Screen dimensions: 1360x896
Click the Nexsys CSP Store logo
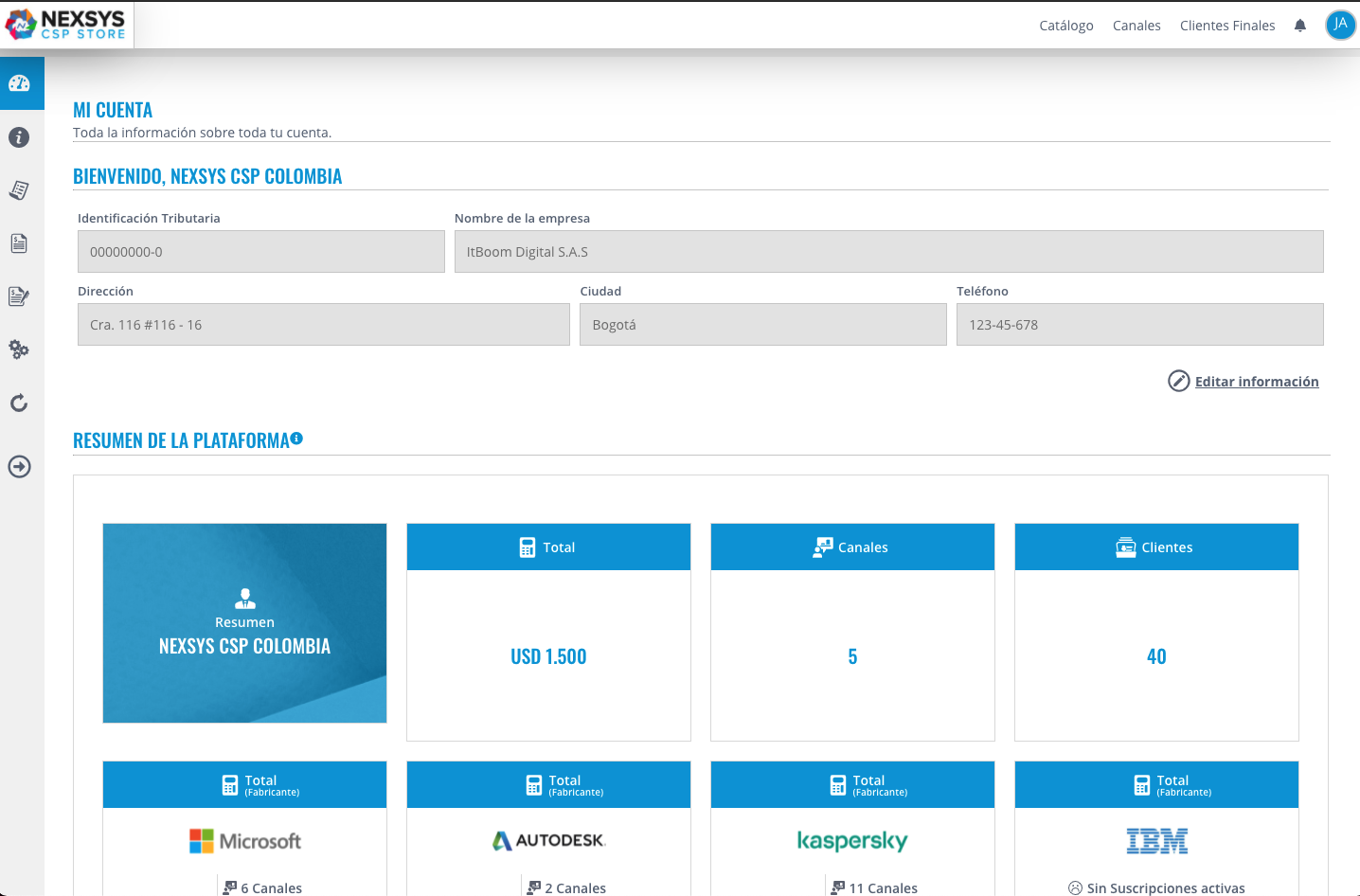[66, 25]
